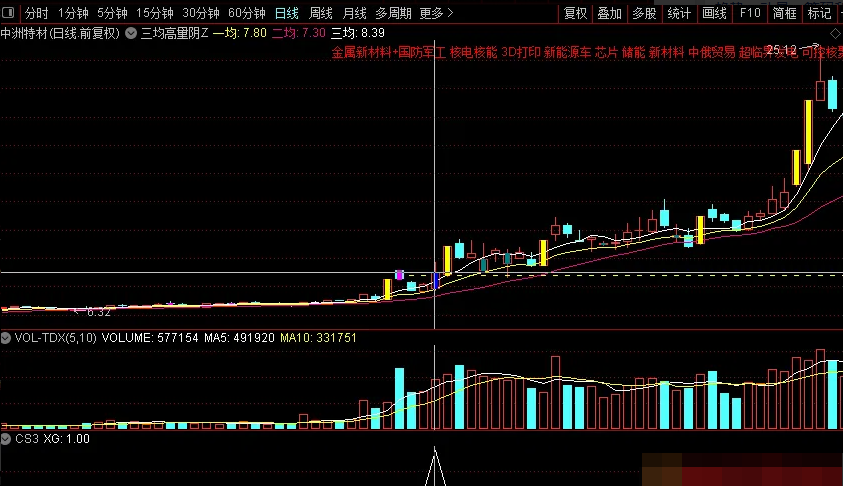The image size is (843, 486).
Task: Switch to 日线 daily chart
Action: pos(287,13)
